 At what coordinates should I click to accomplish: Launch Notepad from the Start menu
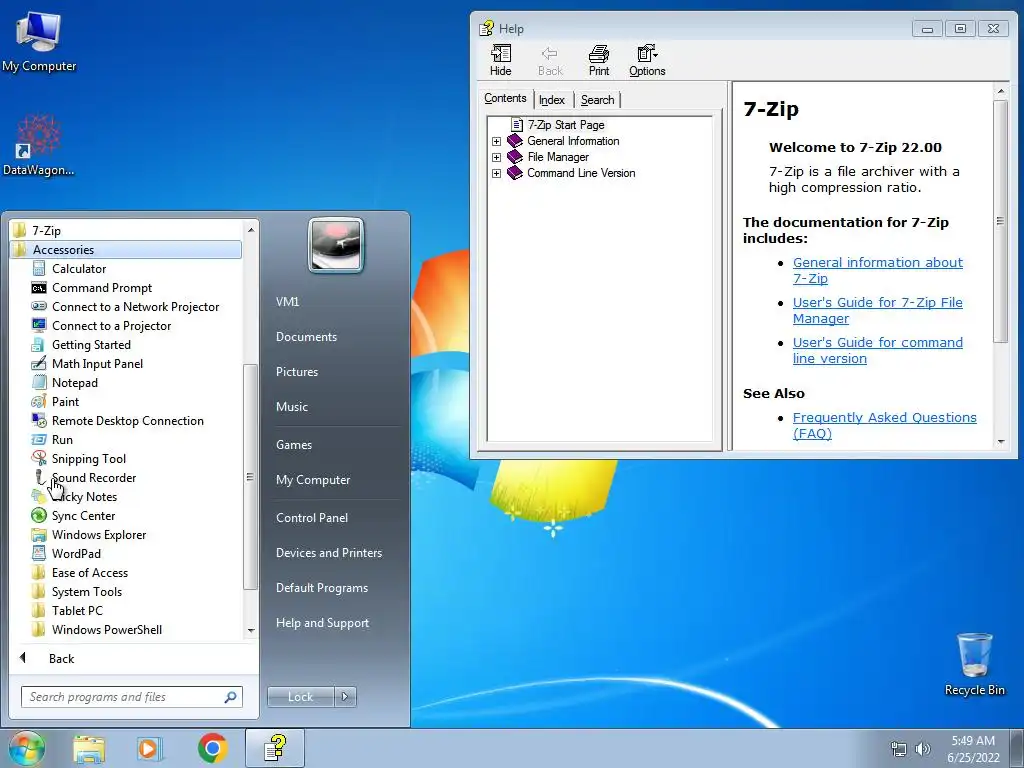point(74,382)
